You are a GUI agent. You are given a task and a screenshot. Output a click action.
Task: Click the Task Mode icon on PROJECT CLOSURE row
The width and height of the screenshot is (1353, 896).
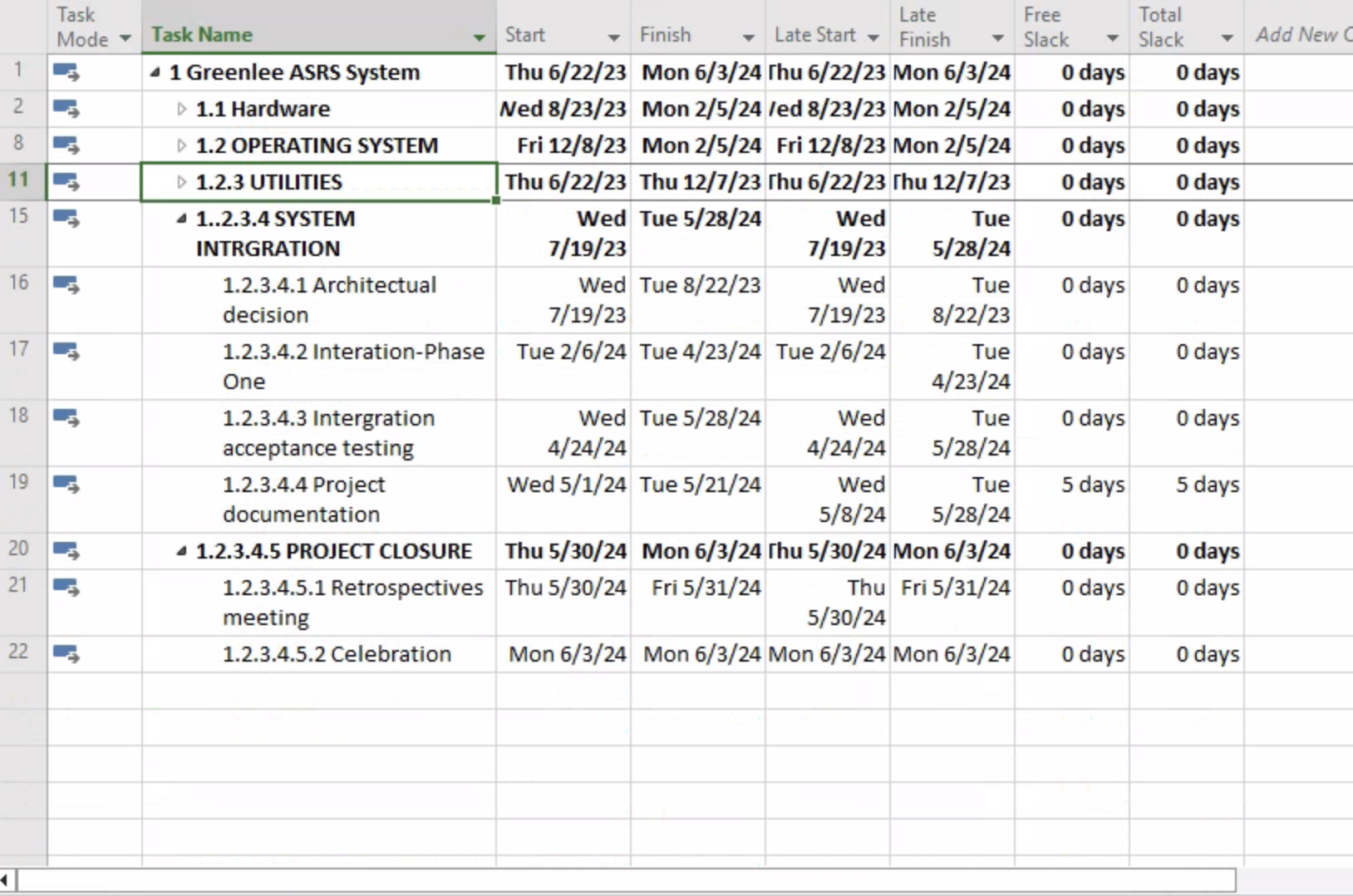coord(68,550)
